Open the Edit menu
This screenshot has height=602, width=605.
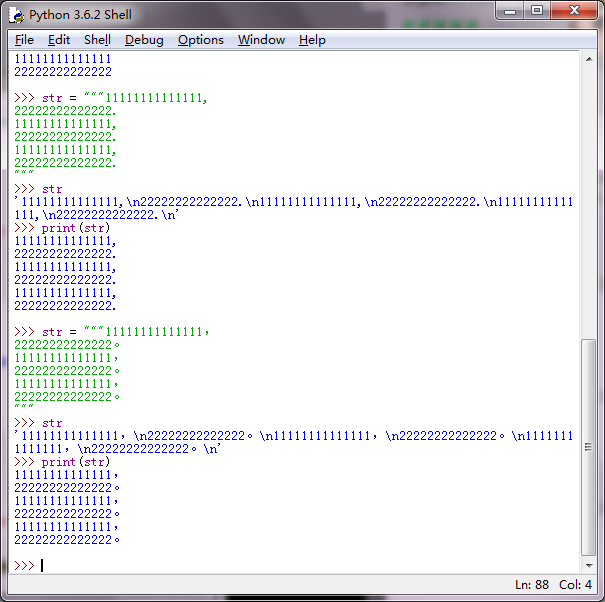[59, 40]
